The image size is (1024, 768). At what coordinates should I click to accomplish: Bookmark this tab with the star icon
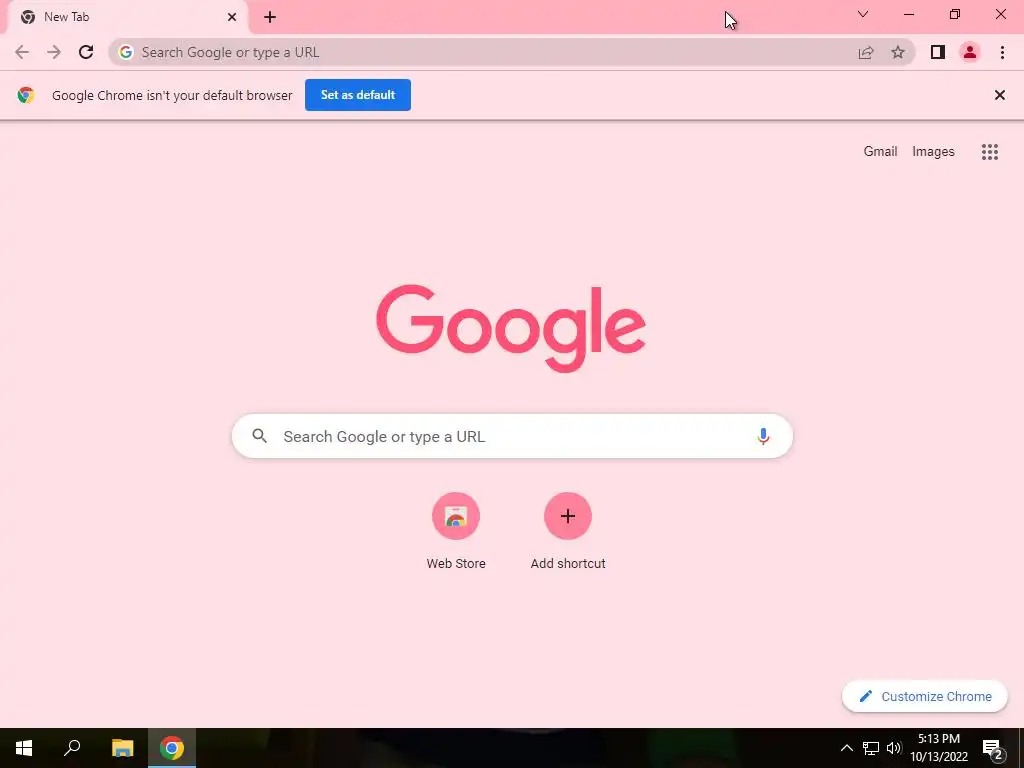point(898,52)
